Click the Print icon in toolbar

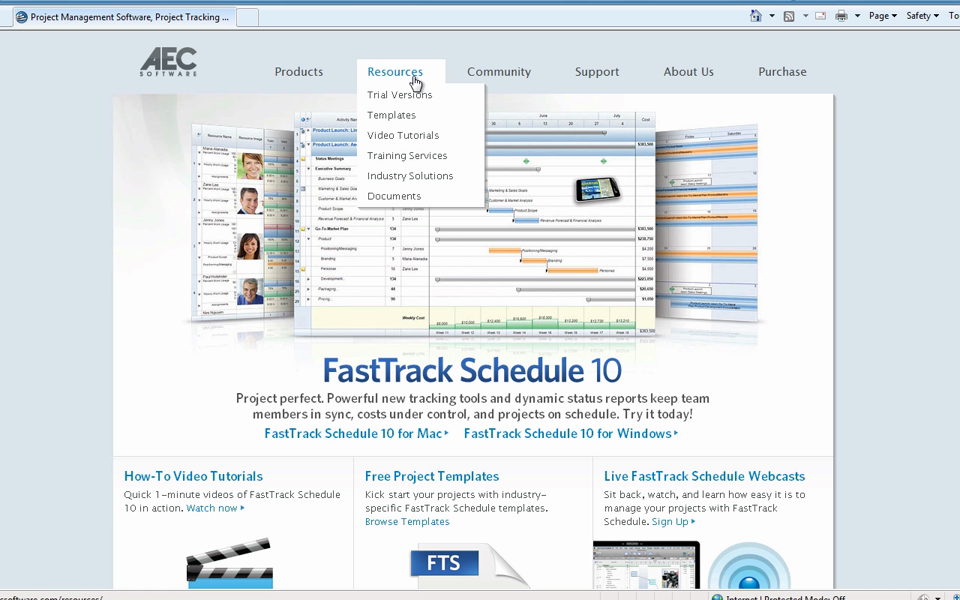point(842,16)
